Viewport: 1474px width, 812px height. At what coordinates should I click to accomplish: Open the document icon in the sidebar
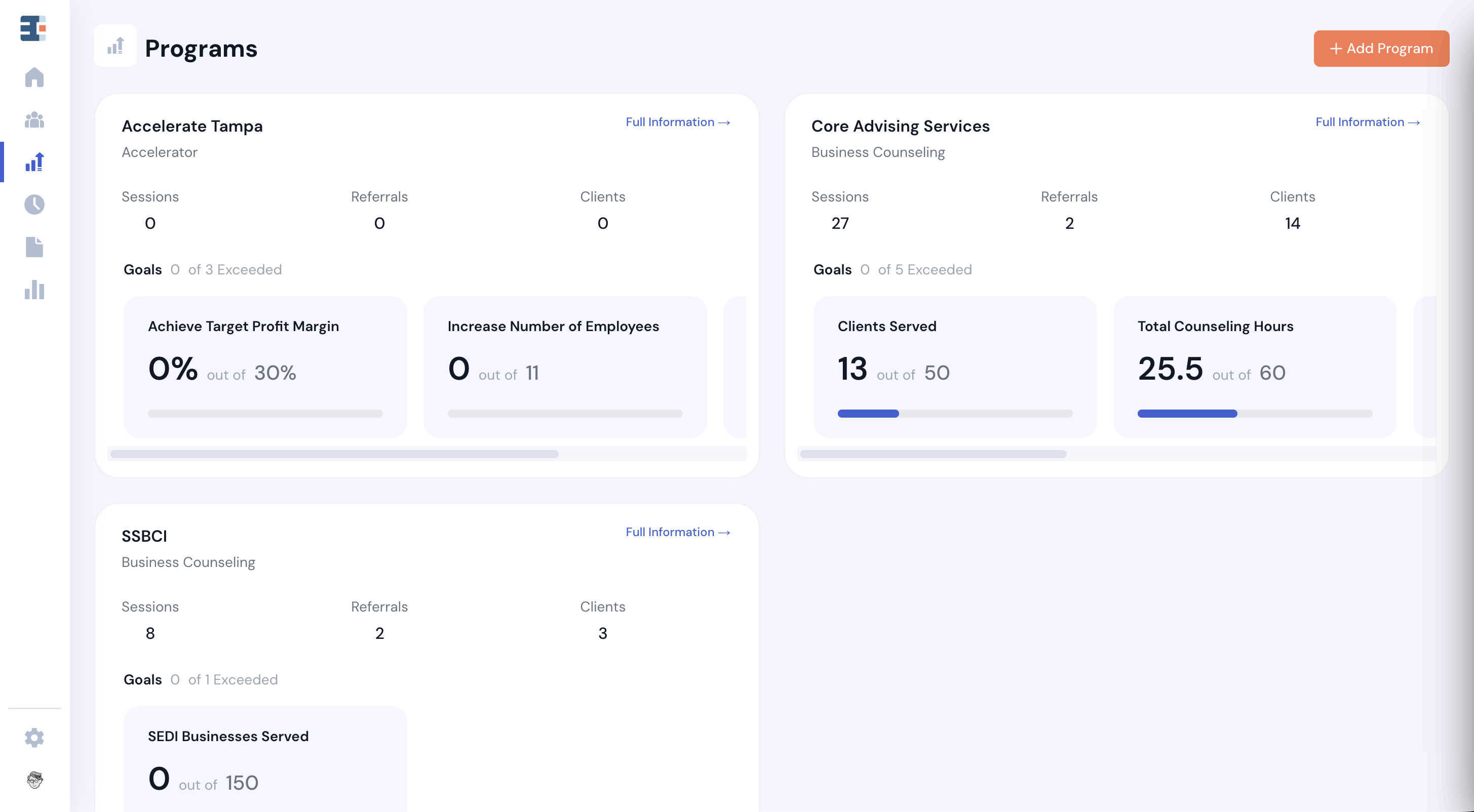click(x=34, y=247)
